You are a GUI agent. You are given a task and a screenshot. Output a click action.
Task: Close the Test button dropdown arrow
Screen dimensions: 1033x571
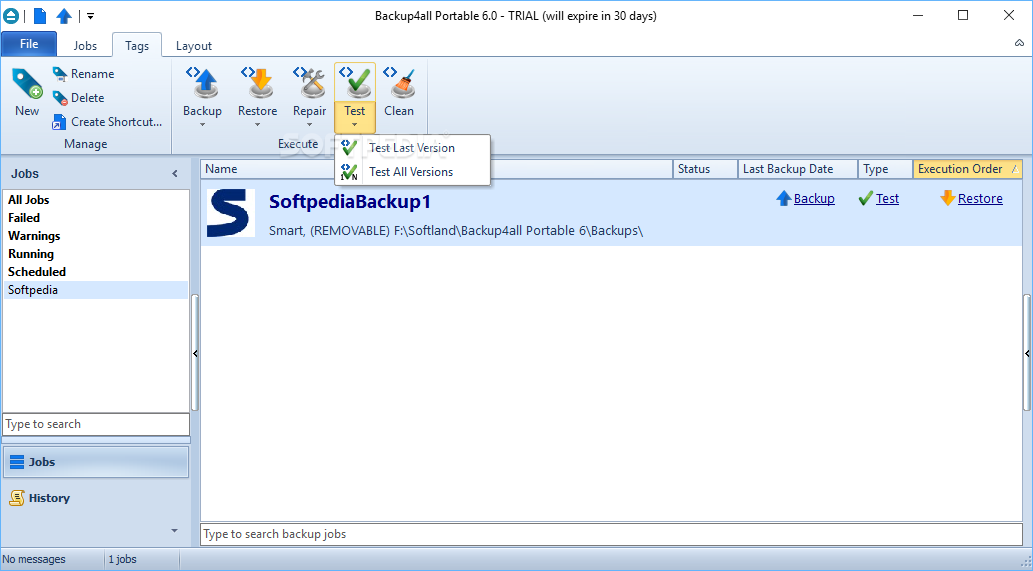[x=354, y=125]
